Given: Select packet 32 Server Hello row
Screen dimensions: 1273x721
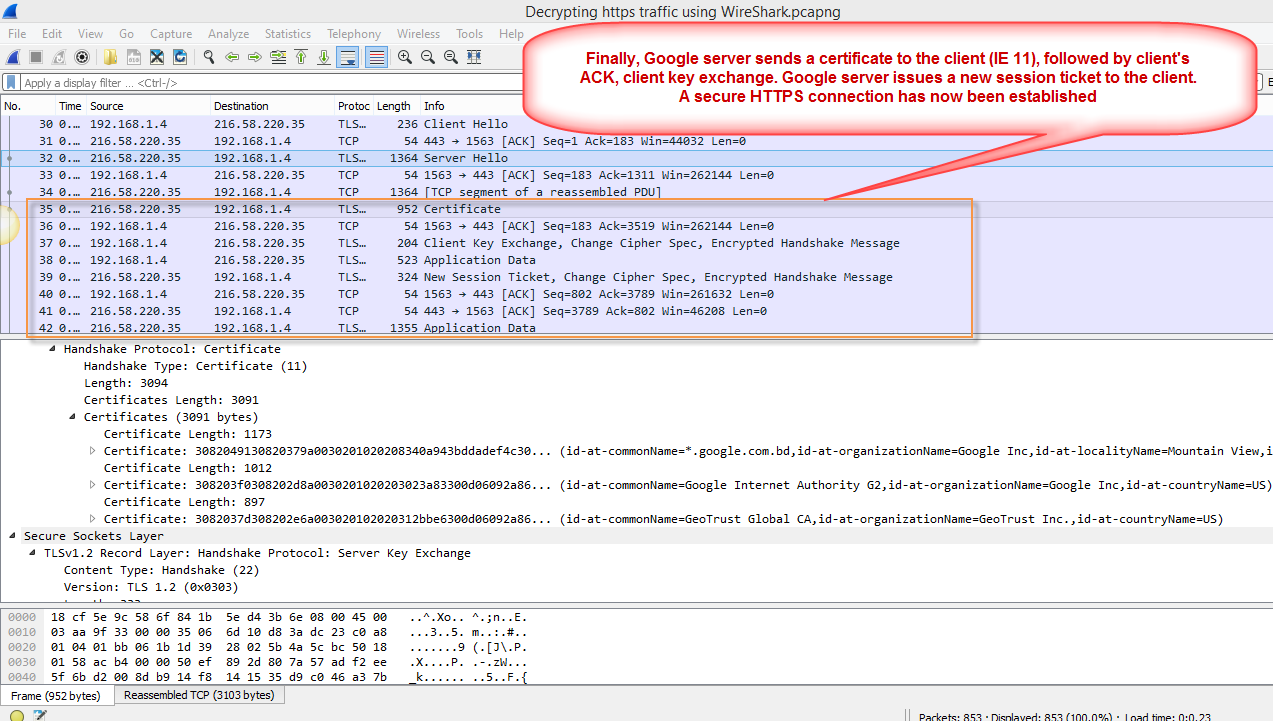Looking at the screenshot, I should [636, 158].
